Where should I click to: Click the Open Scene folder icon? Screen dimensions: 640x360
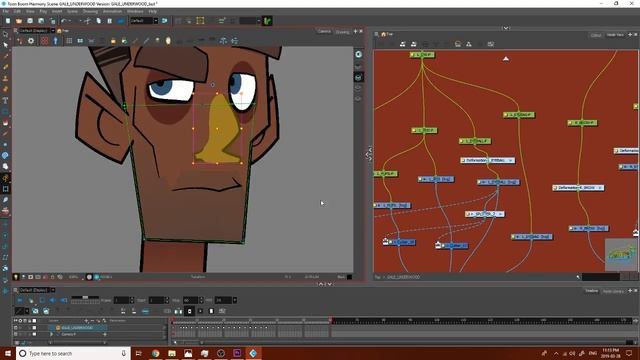point(19,21)
